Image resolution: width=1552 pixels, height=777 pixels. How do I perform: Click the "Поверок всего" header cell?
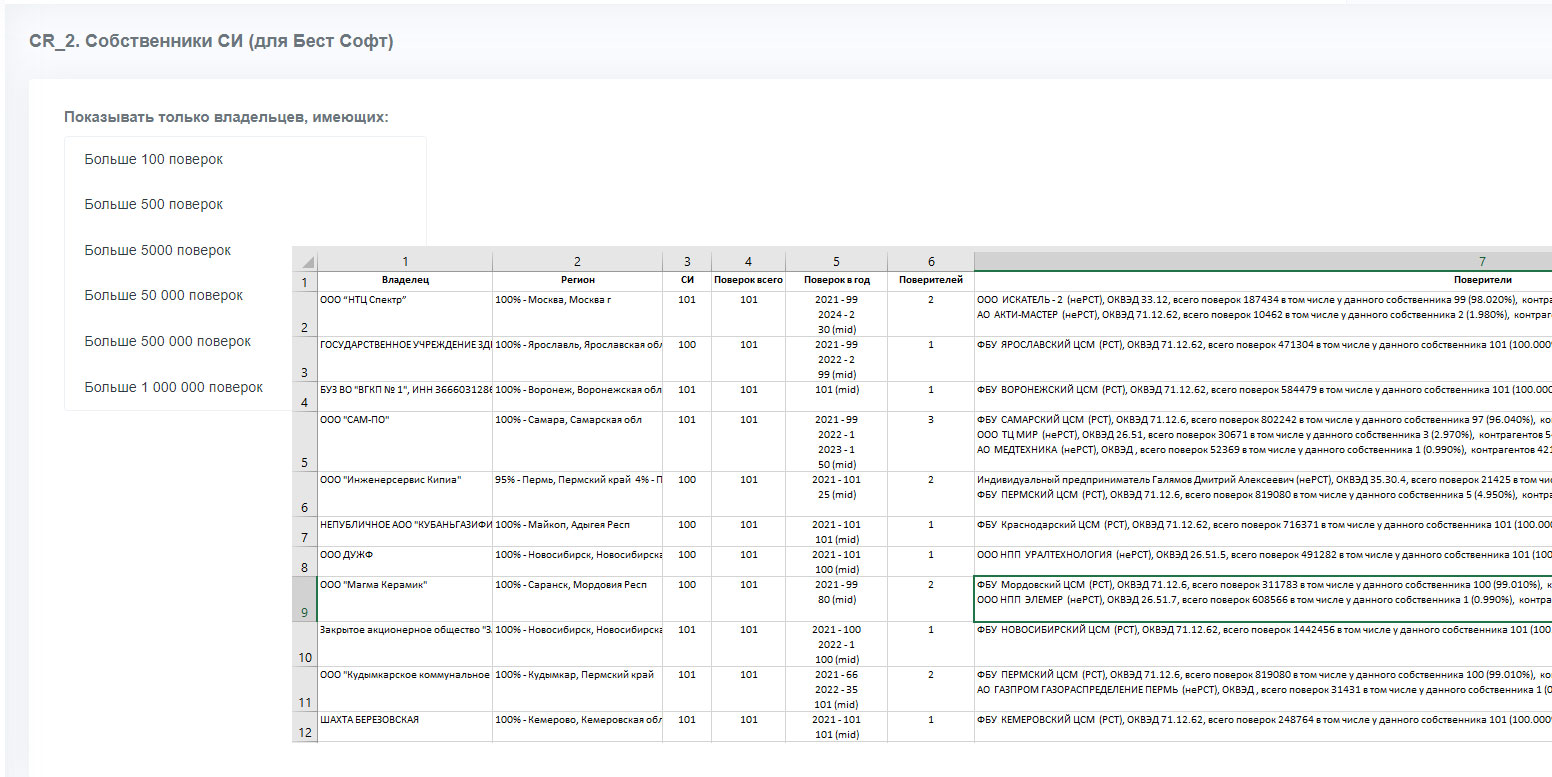pyautogui.click(x=748, y=281)
